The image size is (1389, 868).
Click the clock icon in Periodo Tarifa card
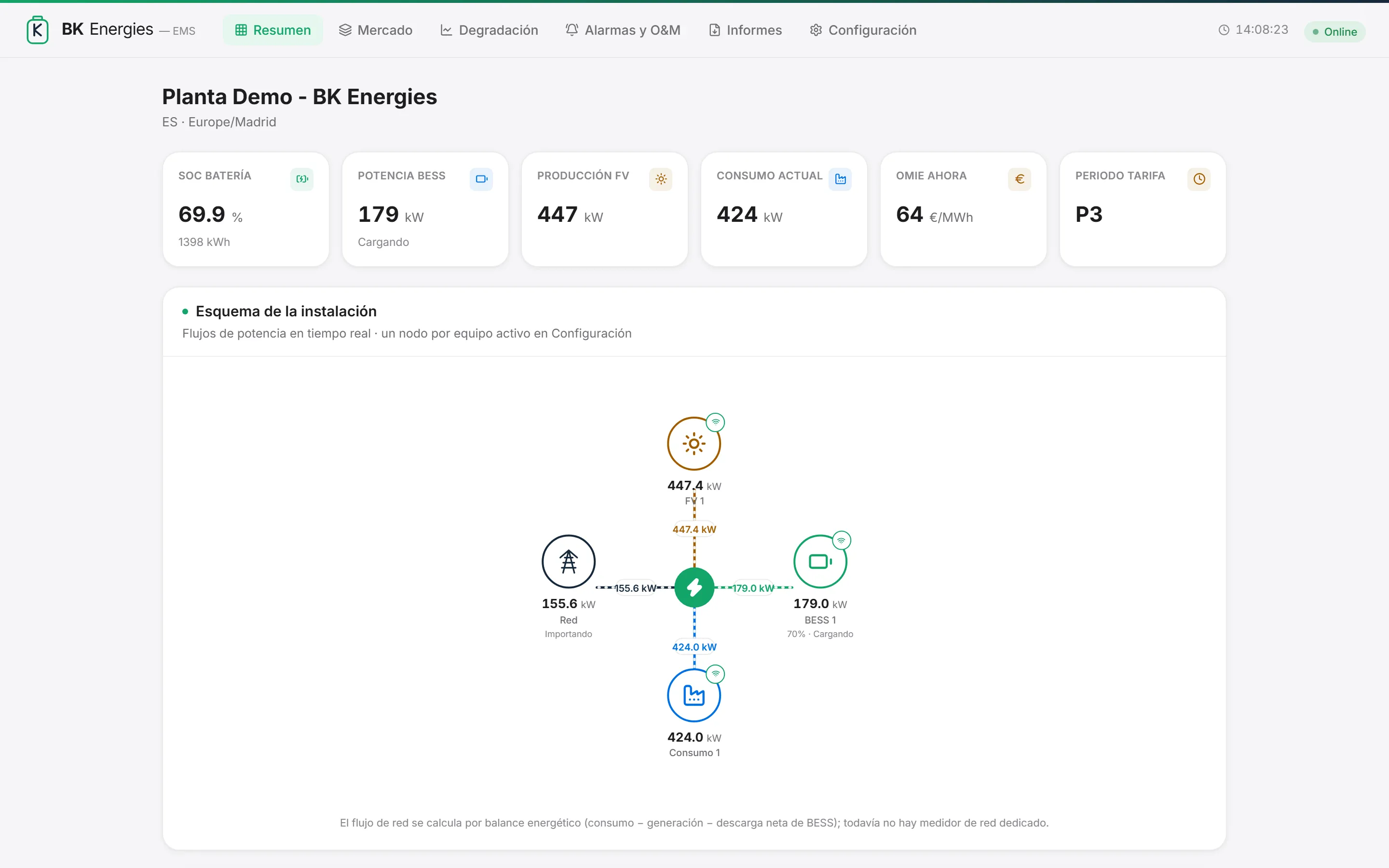[1199, 179]
